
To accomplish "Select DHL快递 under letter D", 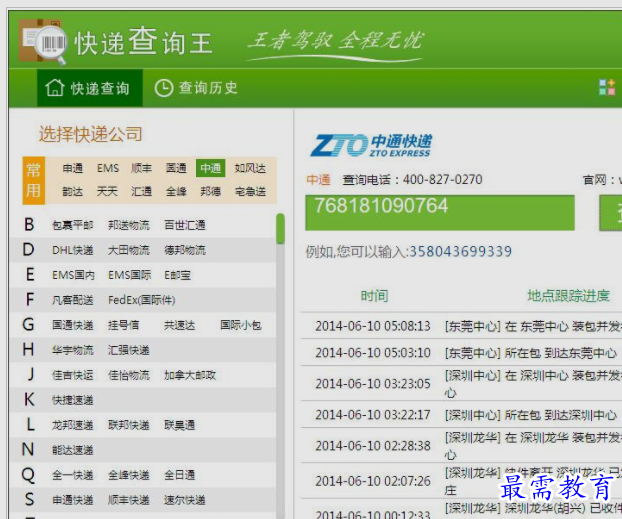I will 73,250.
